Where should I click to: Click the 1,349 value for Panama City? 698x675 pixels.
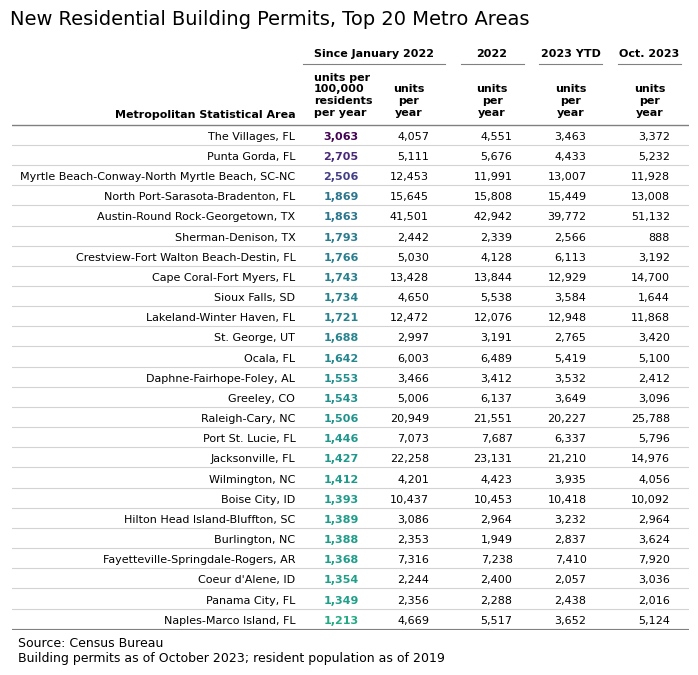(341, 601)
